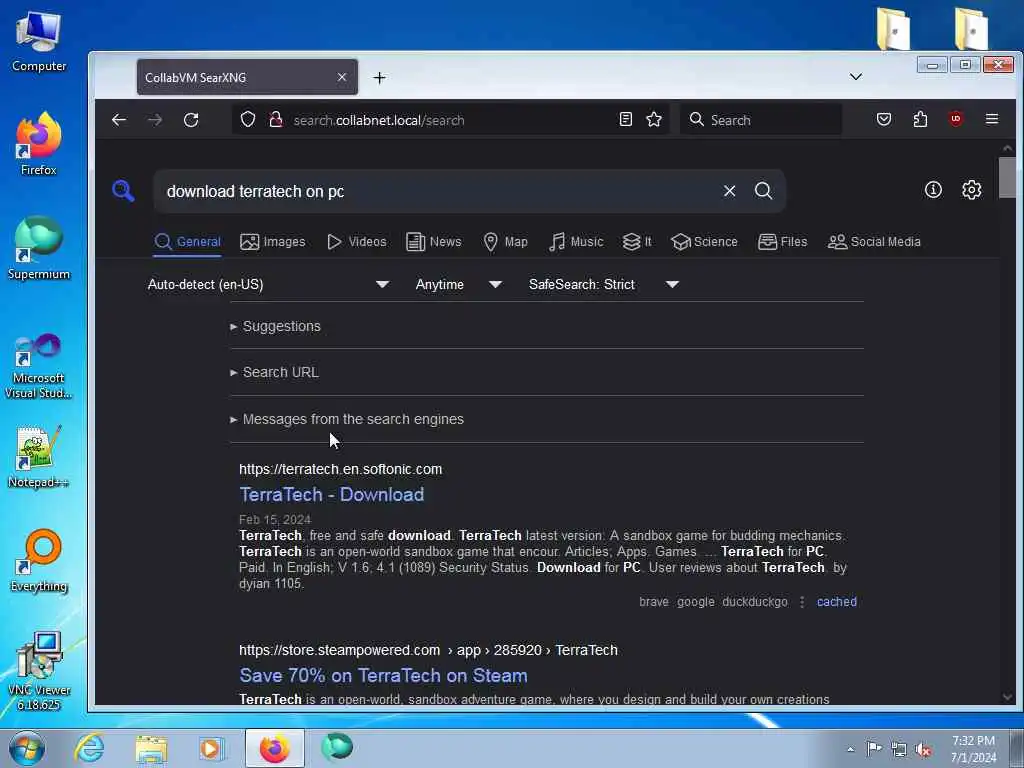Switch to the General search tab
This screenshot has height=768, width=1024.
(187, 242)
